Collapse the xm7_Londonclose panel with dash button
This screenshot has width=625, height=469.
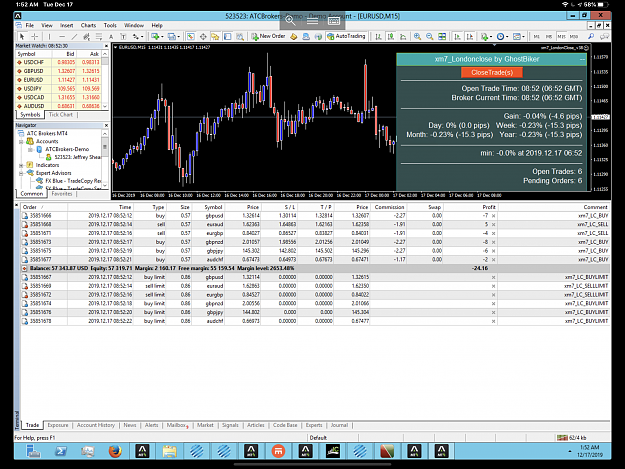pos(582,59)
